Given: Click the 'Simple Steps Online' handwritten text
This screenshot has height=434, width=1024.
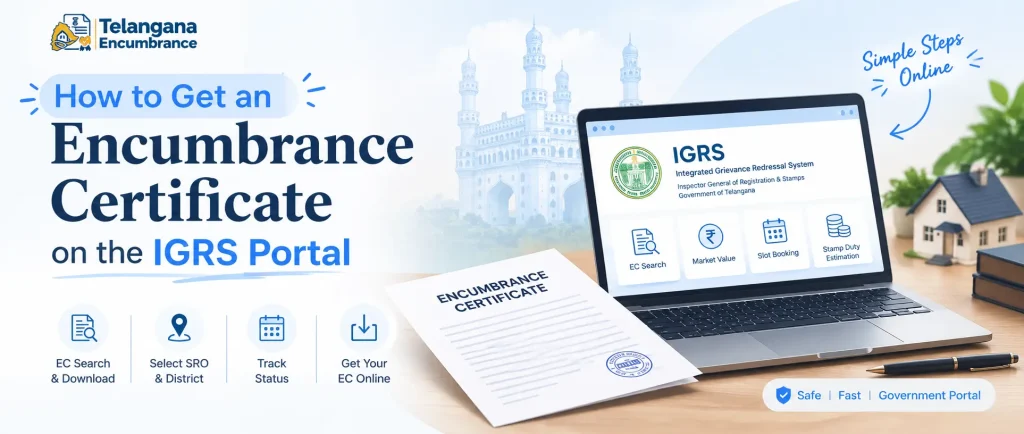Looking at the screenshot, I should (913, 61).
